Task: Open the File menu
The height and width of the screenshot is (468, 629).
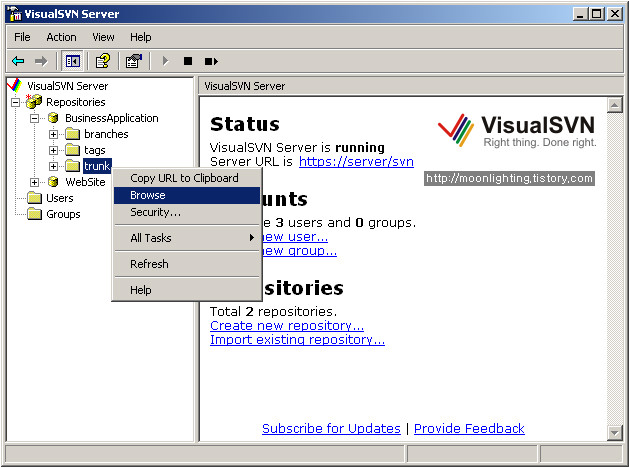Action: click(22, 37)
